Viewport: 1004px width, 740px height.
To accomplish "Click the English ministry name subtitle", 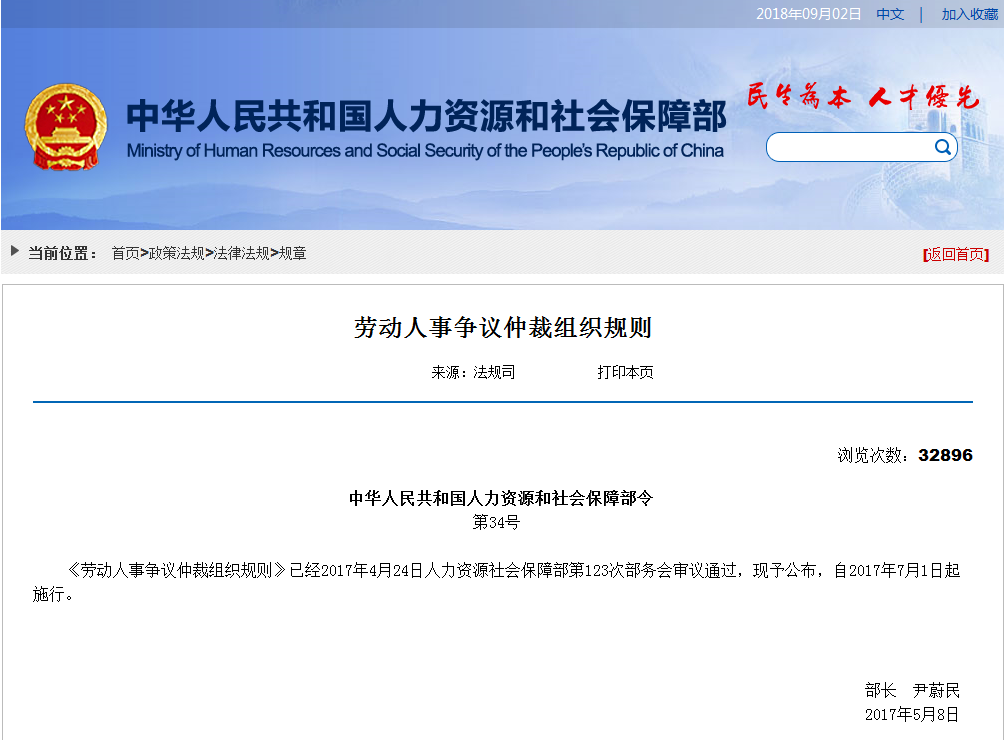I will (x=425, y=150).
